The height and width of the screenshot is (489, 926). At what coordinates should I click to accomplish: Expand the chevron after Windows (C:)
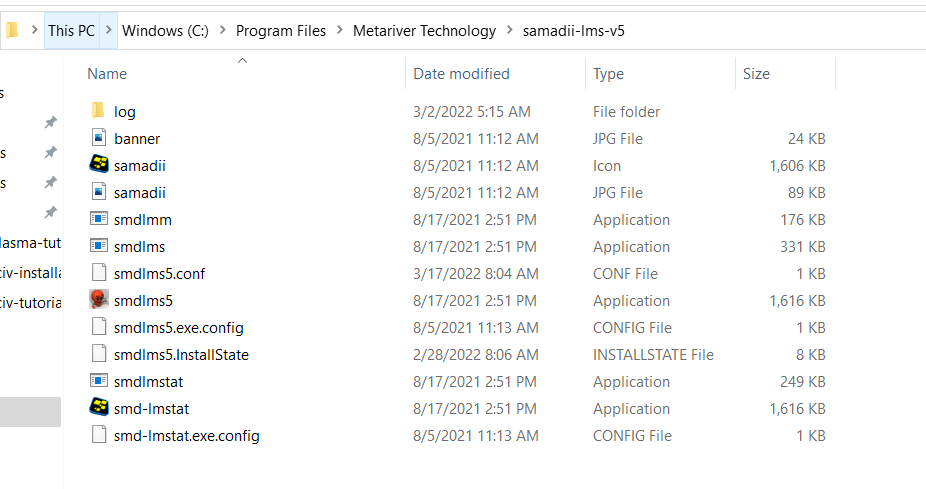pos(223,30)
